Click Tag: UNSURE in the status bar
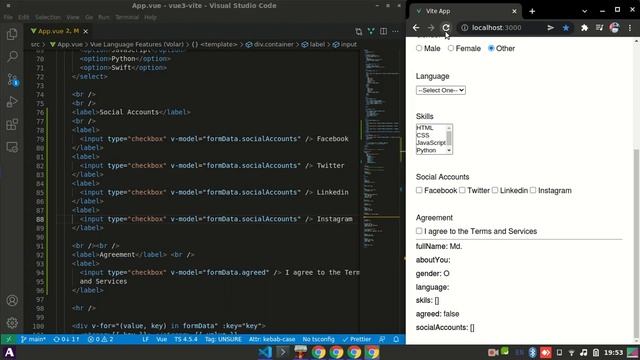This screenshot has width=640, height=360. click(x=223, y=339)
